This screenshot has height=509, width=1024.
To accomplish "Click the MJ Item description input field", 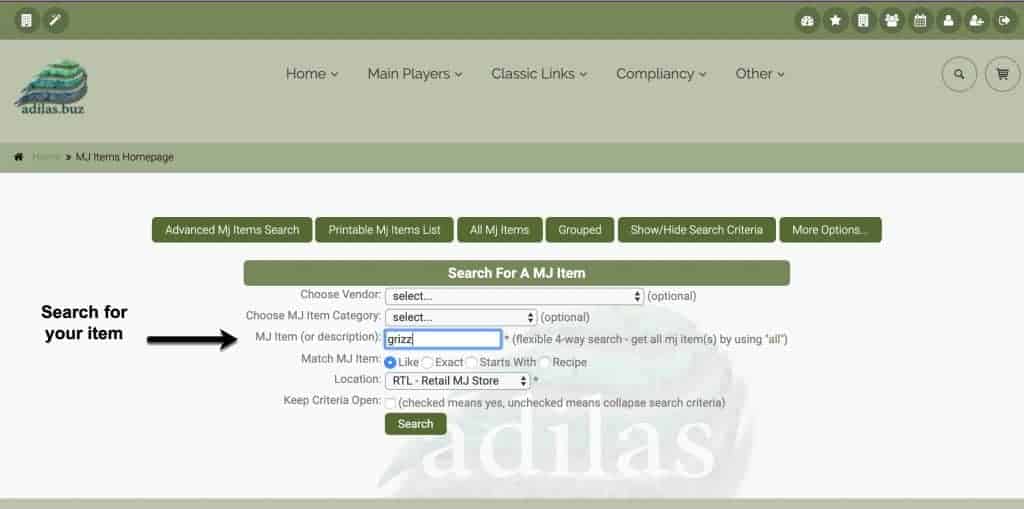I will click(x=443, y=339).
